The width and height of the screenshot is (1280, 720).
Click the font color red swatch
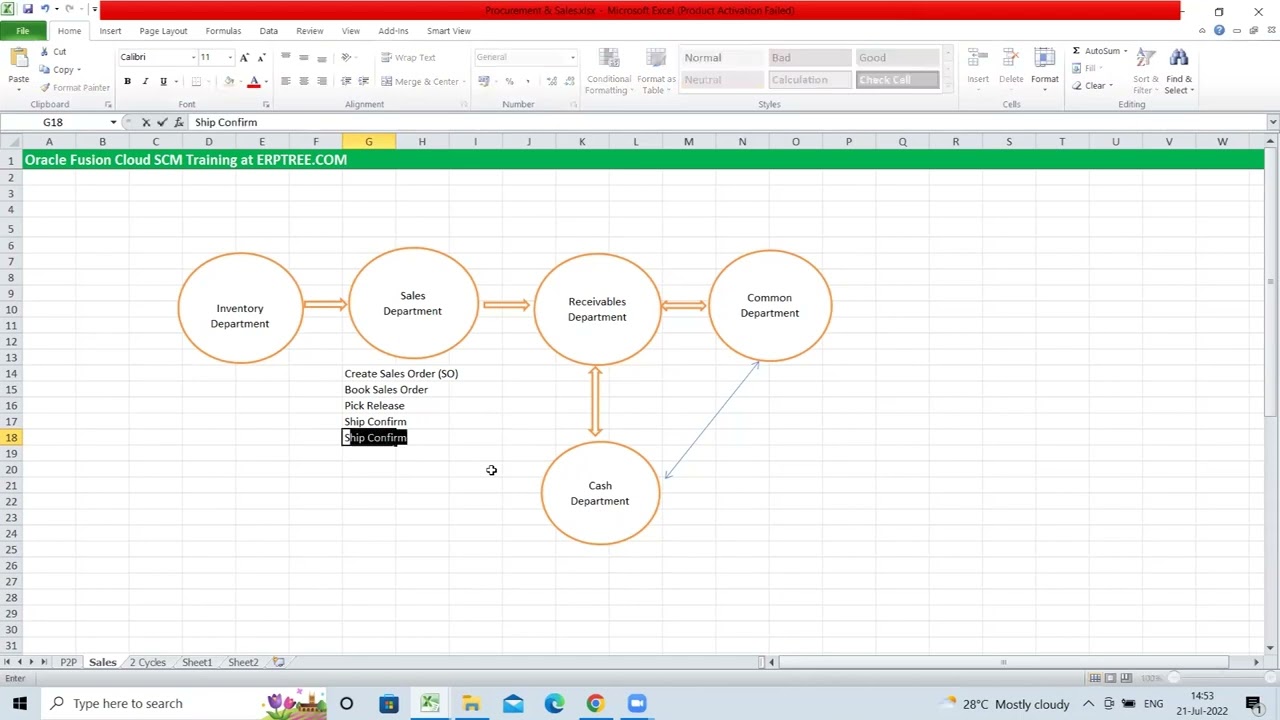[x=254, y=81]
